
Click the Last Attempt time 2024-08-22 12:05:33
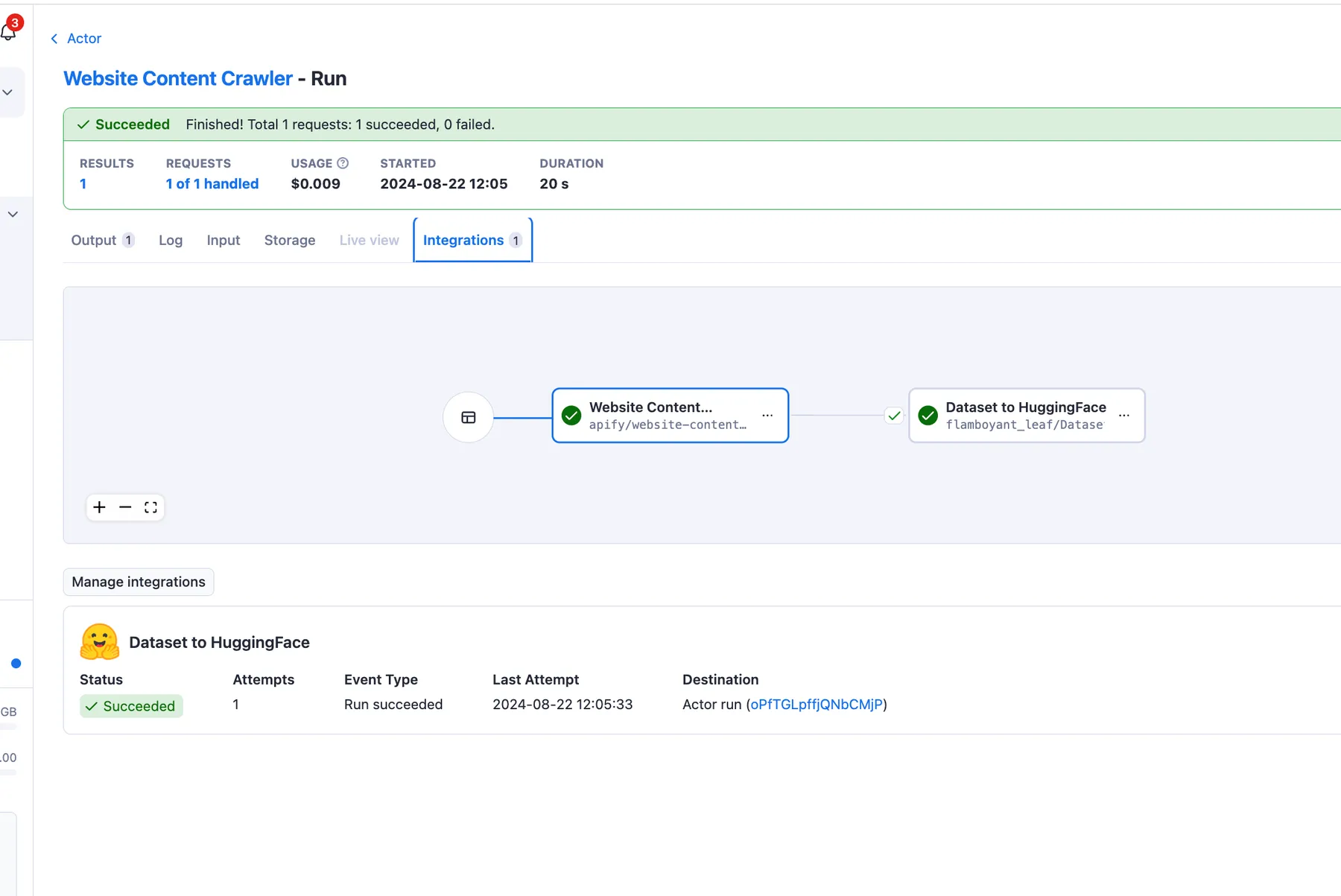tap(562, 705)
